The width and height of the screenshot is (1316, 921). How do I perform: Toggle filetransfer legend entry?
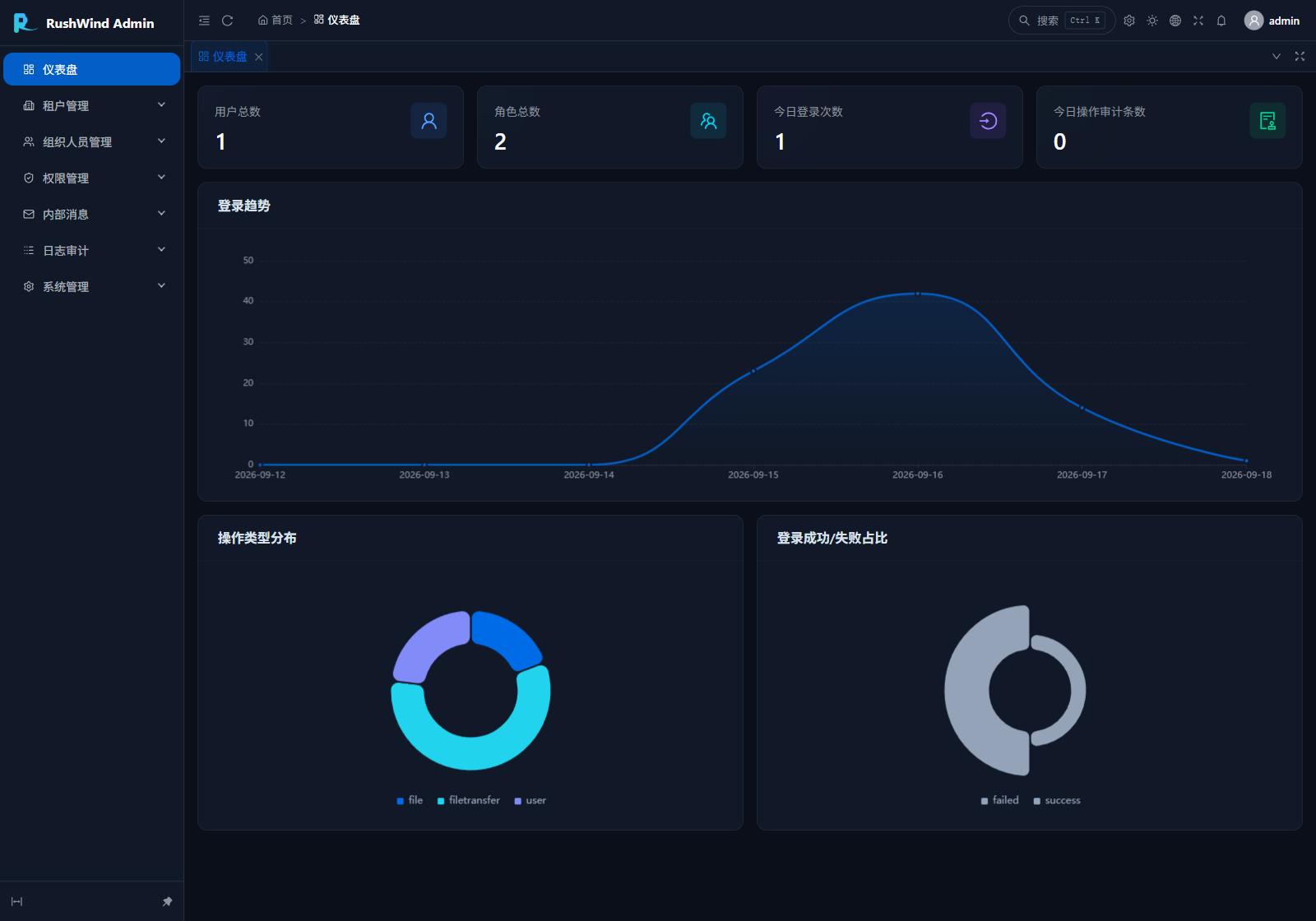(x=468, y=800)
